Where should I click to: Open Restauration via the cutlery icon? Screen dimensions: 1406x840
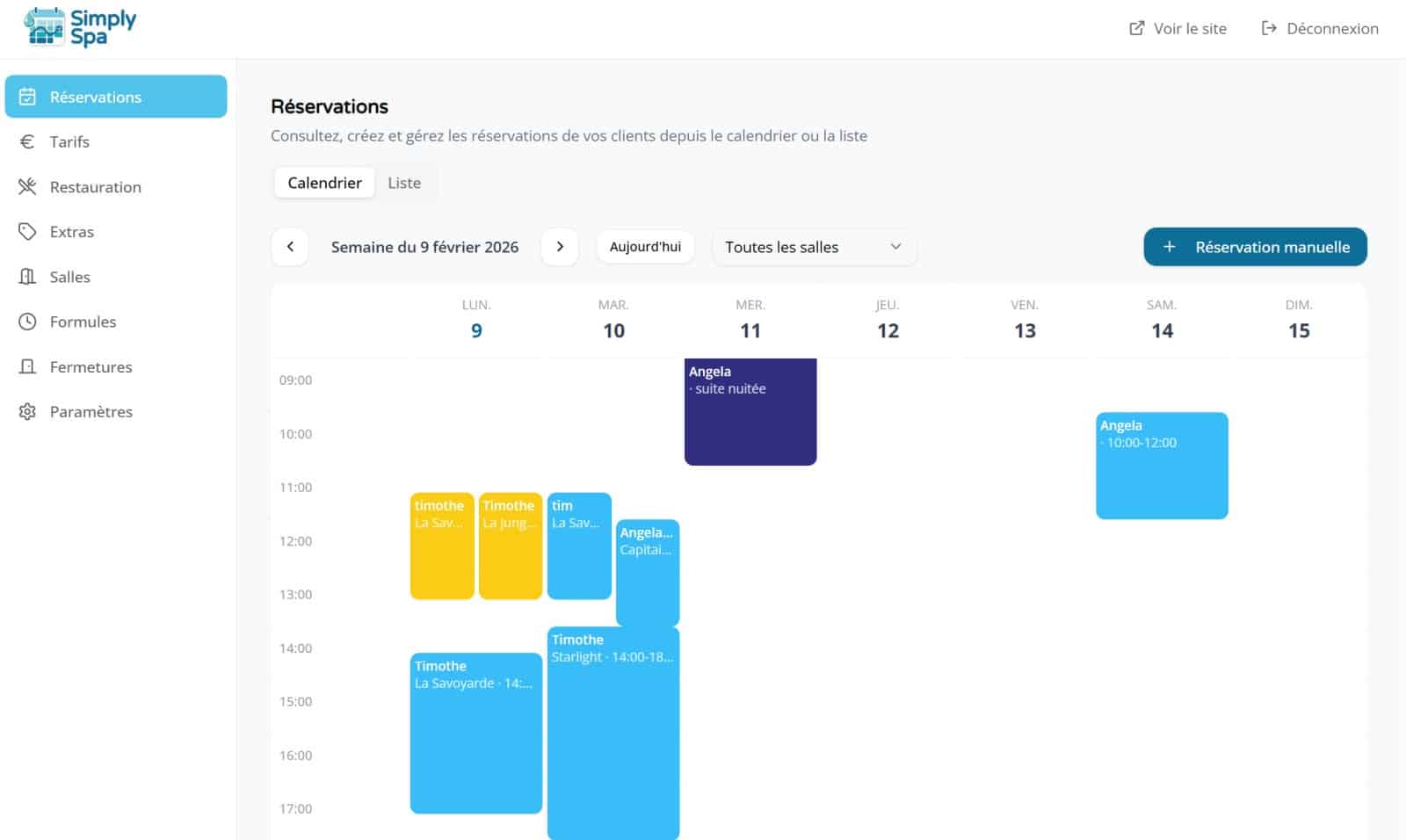coord(26,186)
